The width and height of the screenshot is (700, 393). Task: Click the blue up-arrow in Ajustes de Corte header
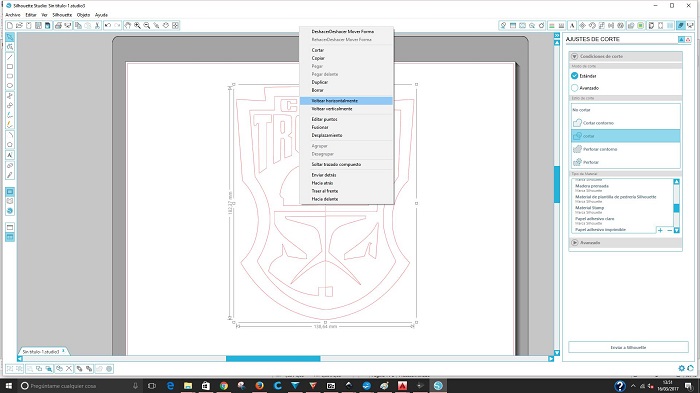click(x=681, y=40)
